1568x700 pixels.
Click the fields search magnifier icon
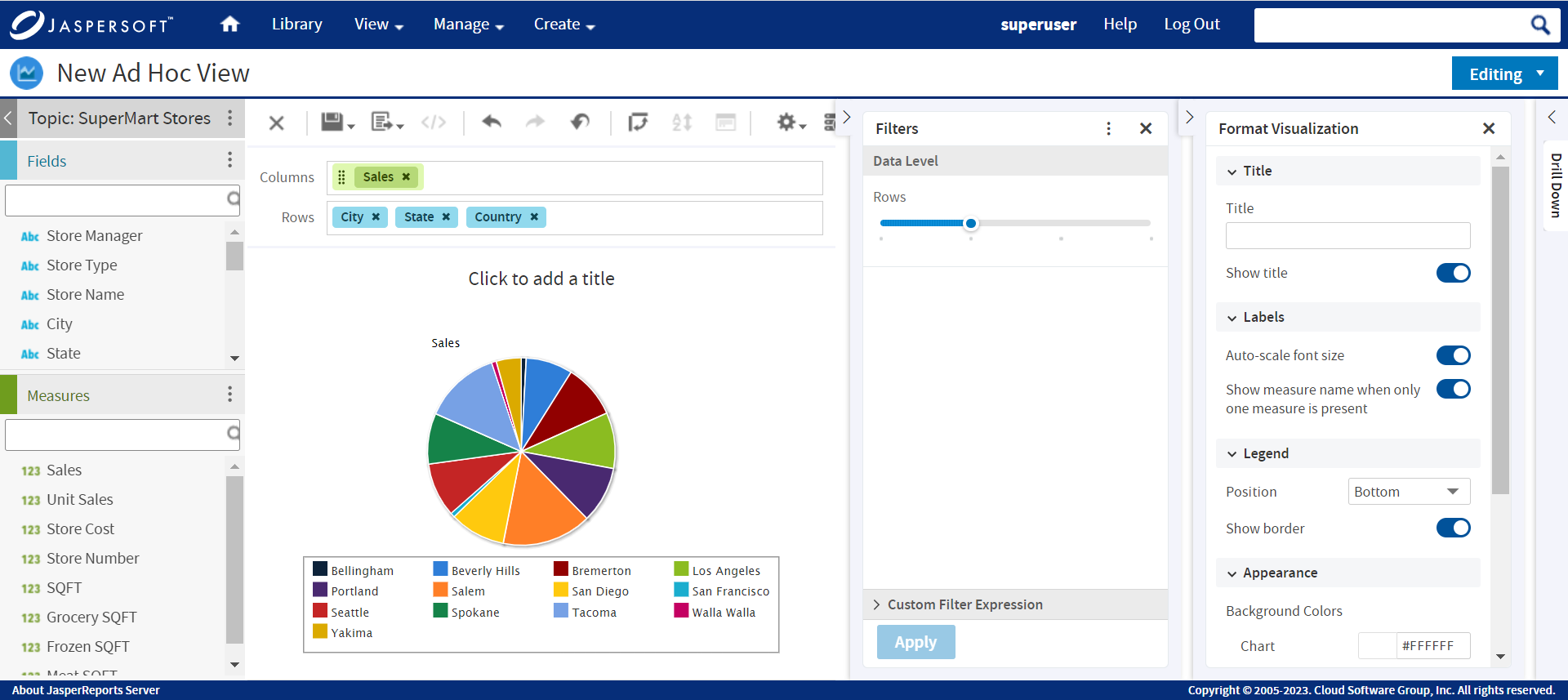coord(234,198)
